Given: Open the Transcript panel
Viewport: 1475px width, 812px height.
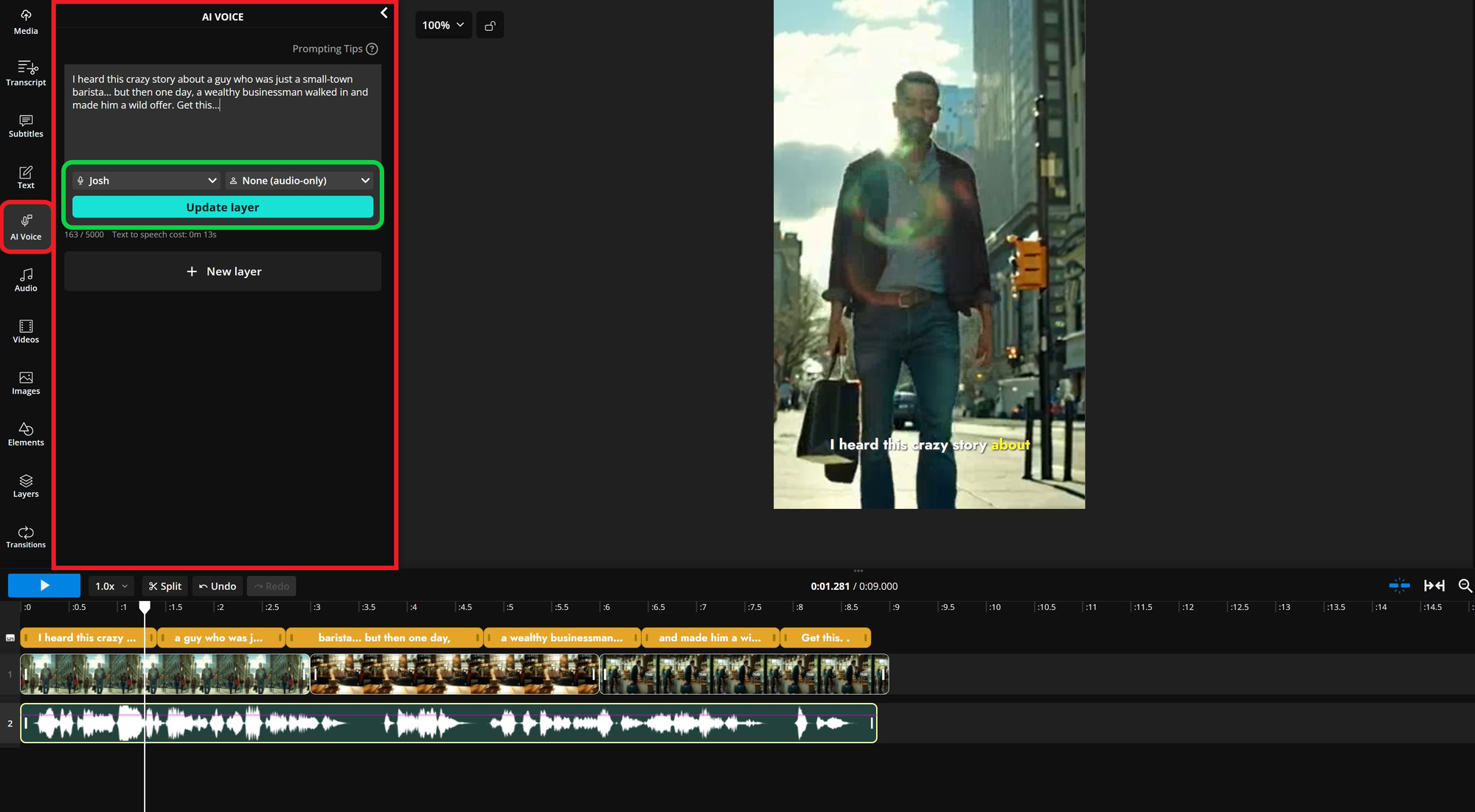Looking at the screenshot, I should pyautogui.click(x=26, y=72).
